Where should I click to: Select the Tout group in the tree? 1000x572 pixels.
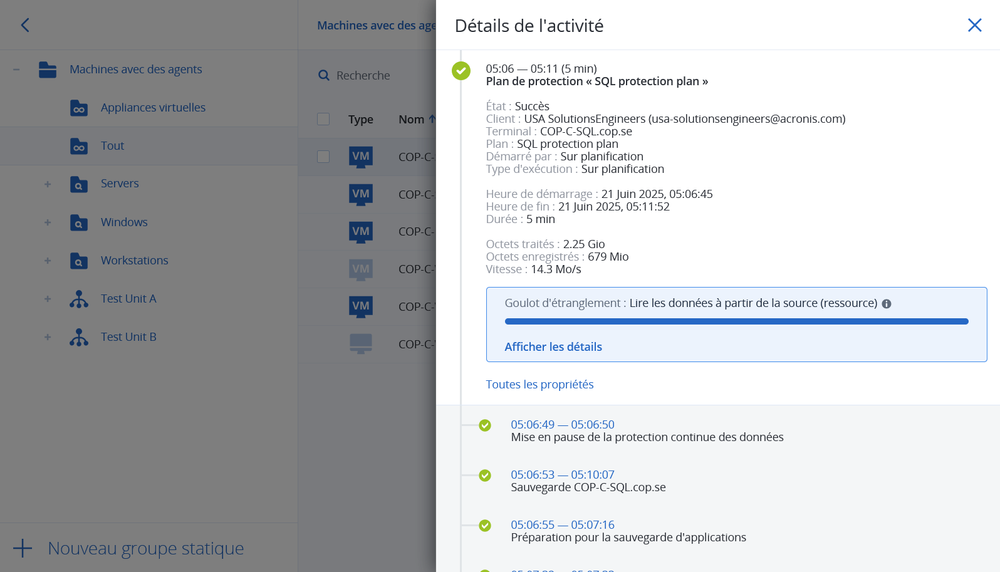click(112, 146)
